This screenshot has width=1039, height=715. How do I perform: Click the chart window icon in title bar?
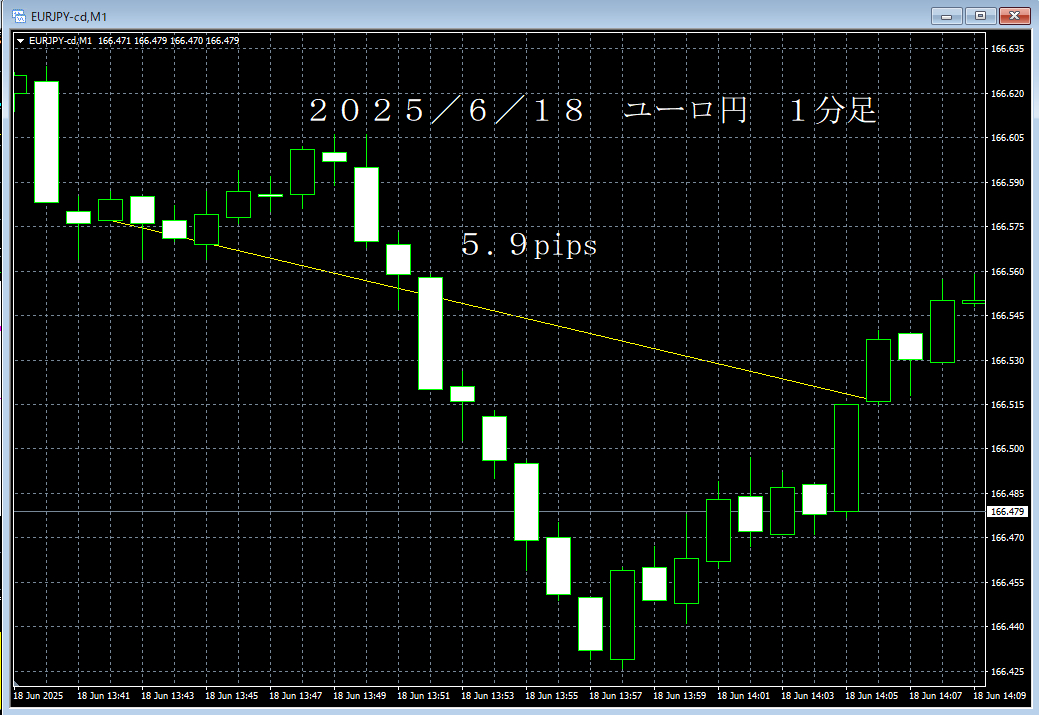click(19, 16)
